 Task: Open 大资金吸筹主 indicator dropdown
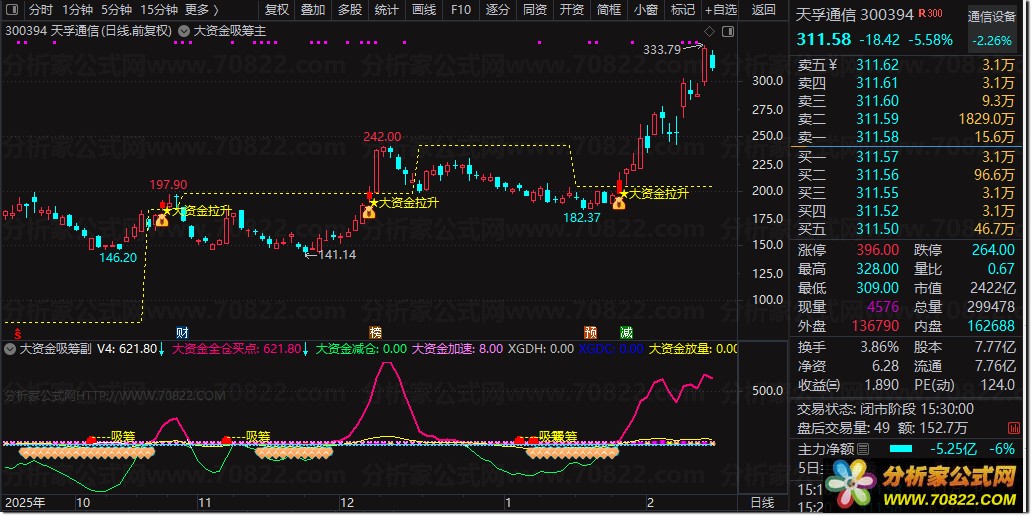(x=183, y=31)
